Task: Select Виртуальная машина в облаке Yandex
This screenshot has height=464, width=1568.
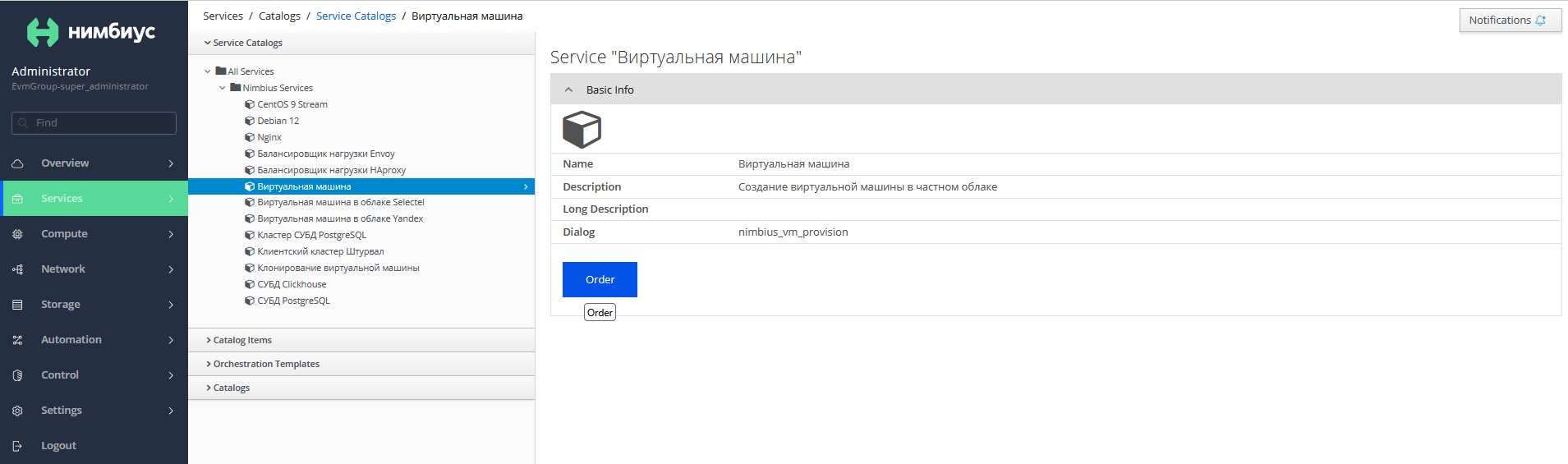Action: [x=340, y=218]
